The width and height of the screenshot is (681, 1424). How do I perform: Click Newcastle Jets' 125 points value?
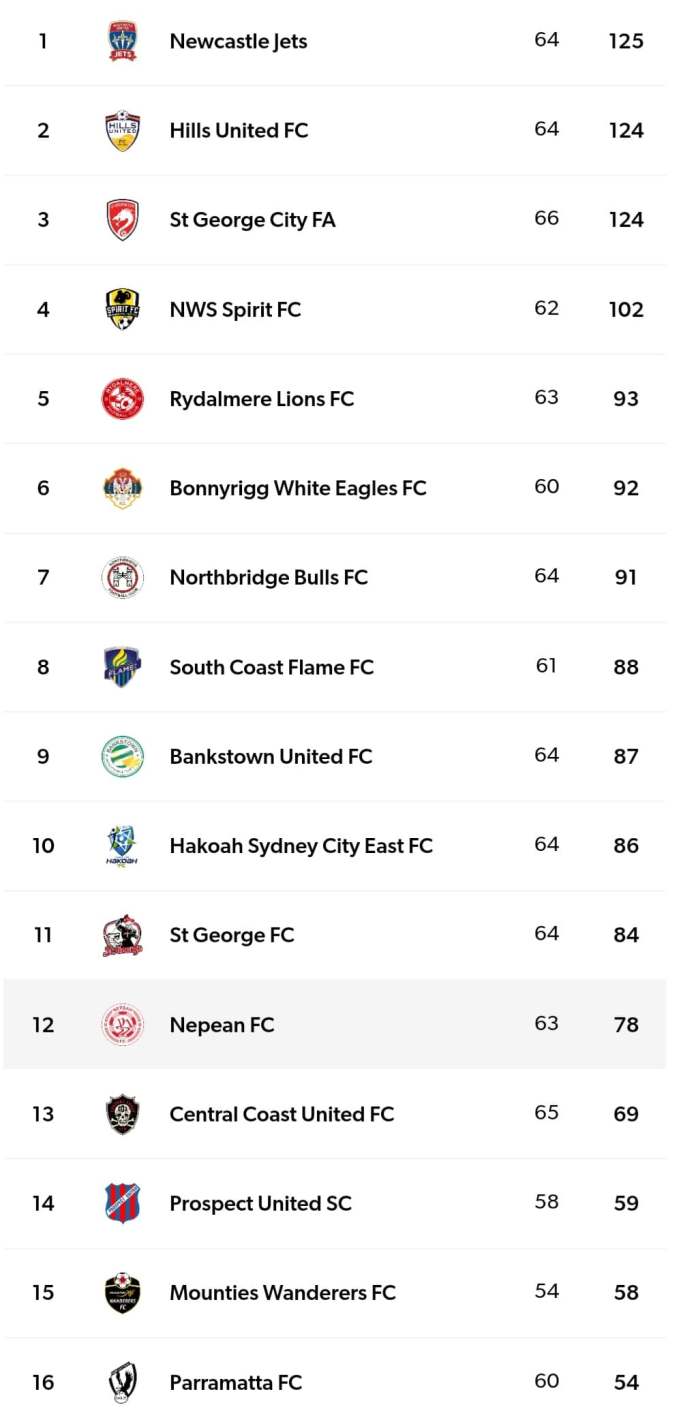coord(626,41)
